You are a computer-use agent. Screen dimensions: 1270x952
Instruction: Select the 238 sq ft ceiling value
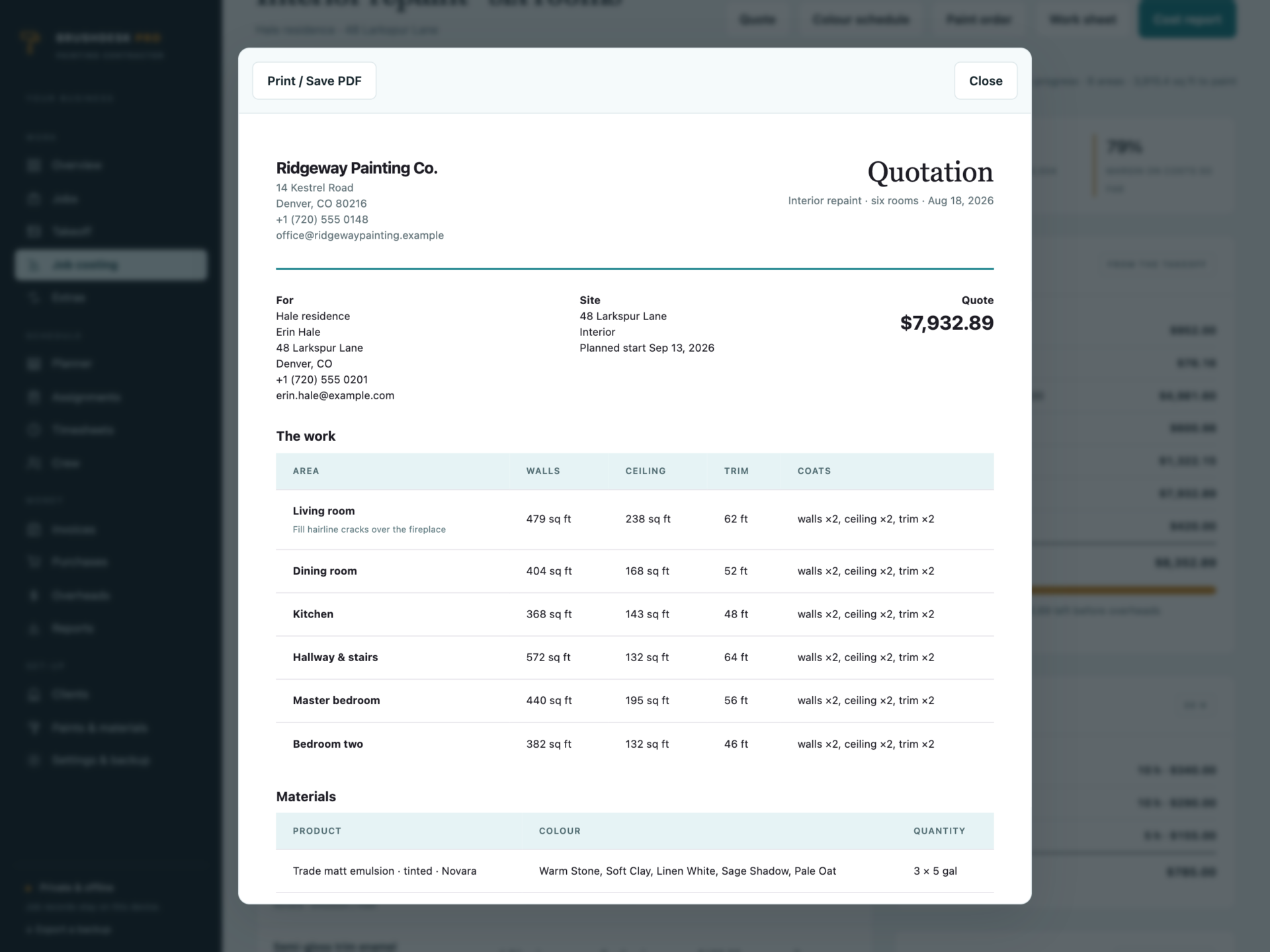(x=648, y=519)
